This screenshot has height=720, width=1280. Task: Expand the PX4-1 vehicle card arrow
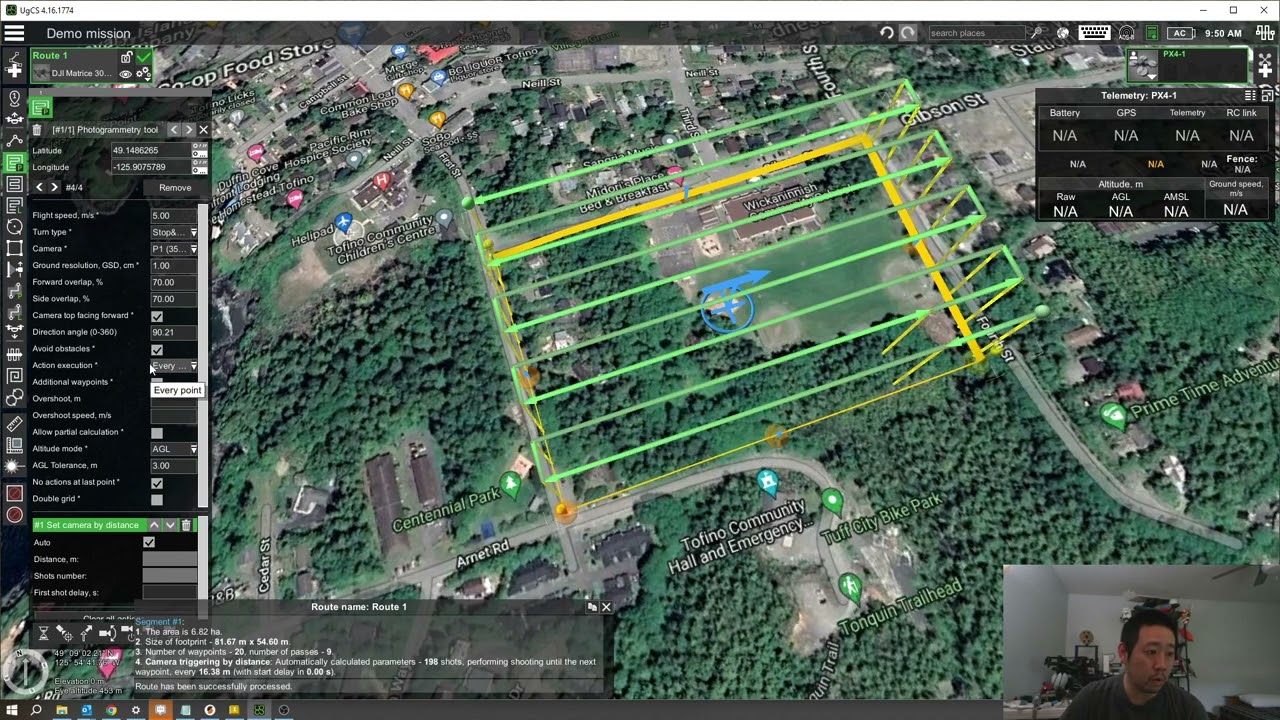(1152, 77)
